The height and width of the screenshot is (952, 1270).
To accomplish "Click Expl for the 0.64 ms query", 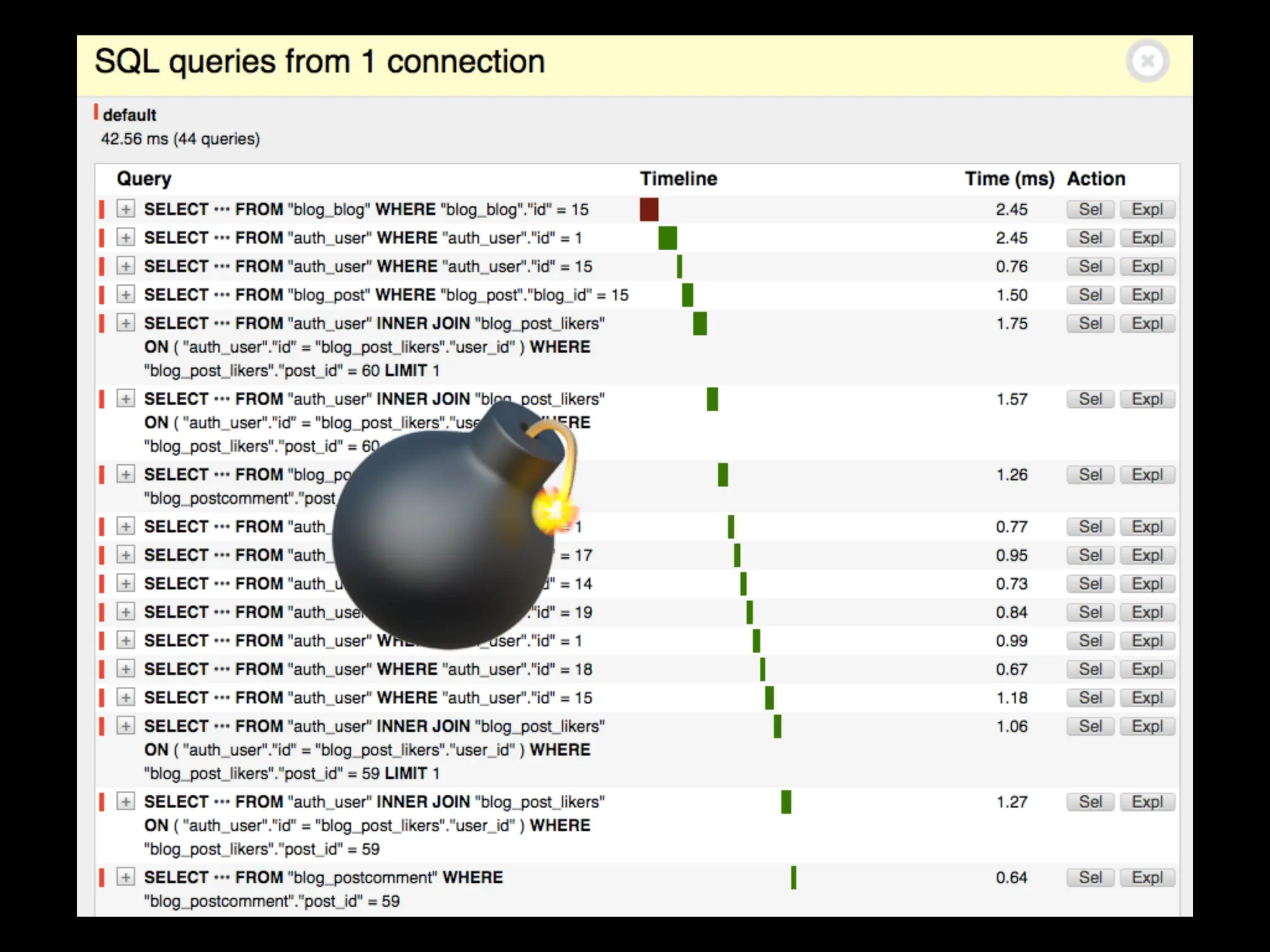I will point(1147,878).
